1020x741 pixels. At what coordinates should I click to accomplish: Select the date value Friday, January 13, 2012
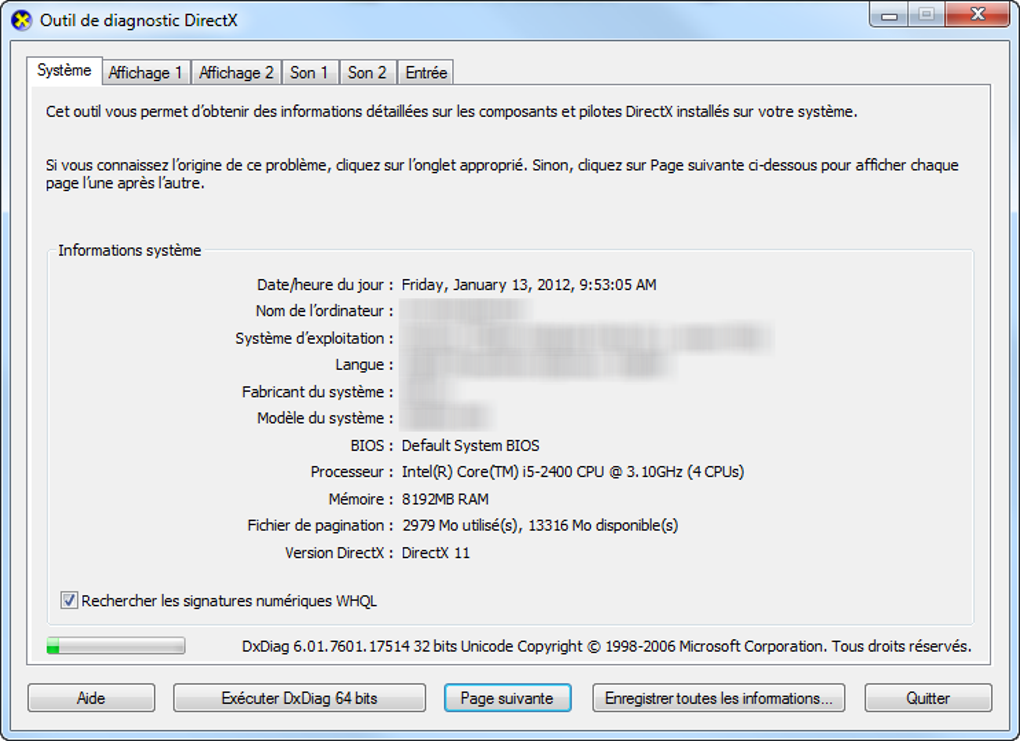529,285
